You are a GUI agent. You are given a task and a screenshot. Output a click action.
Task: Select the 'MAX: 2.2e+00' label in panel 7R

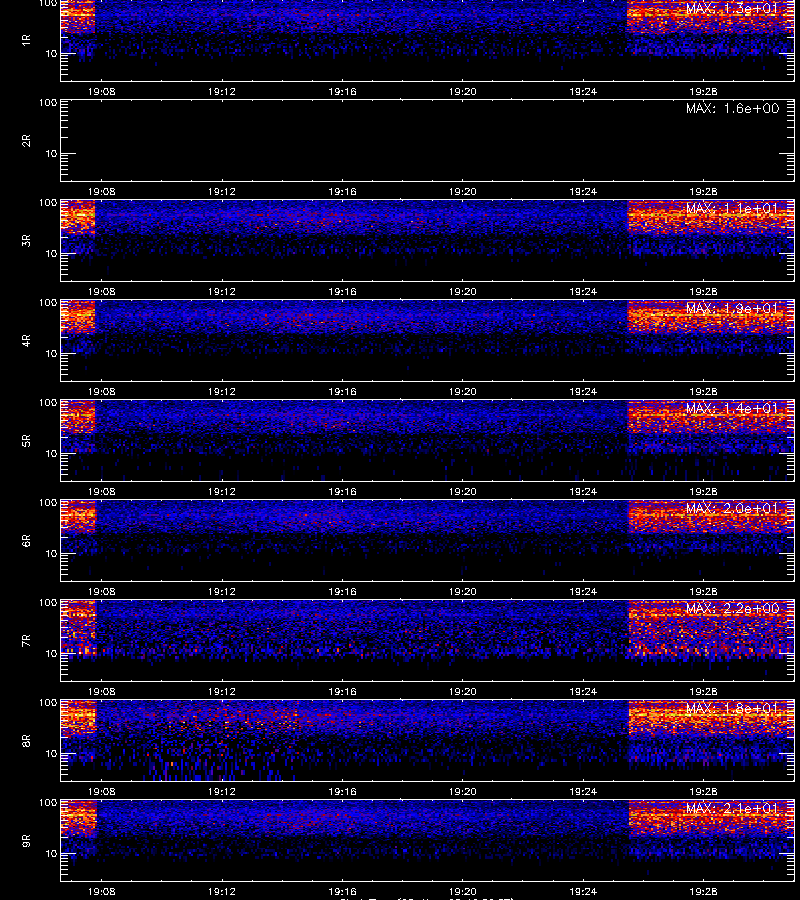point(732,608)
